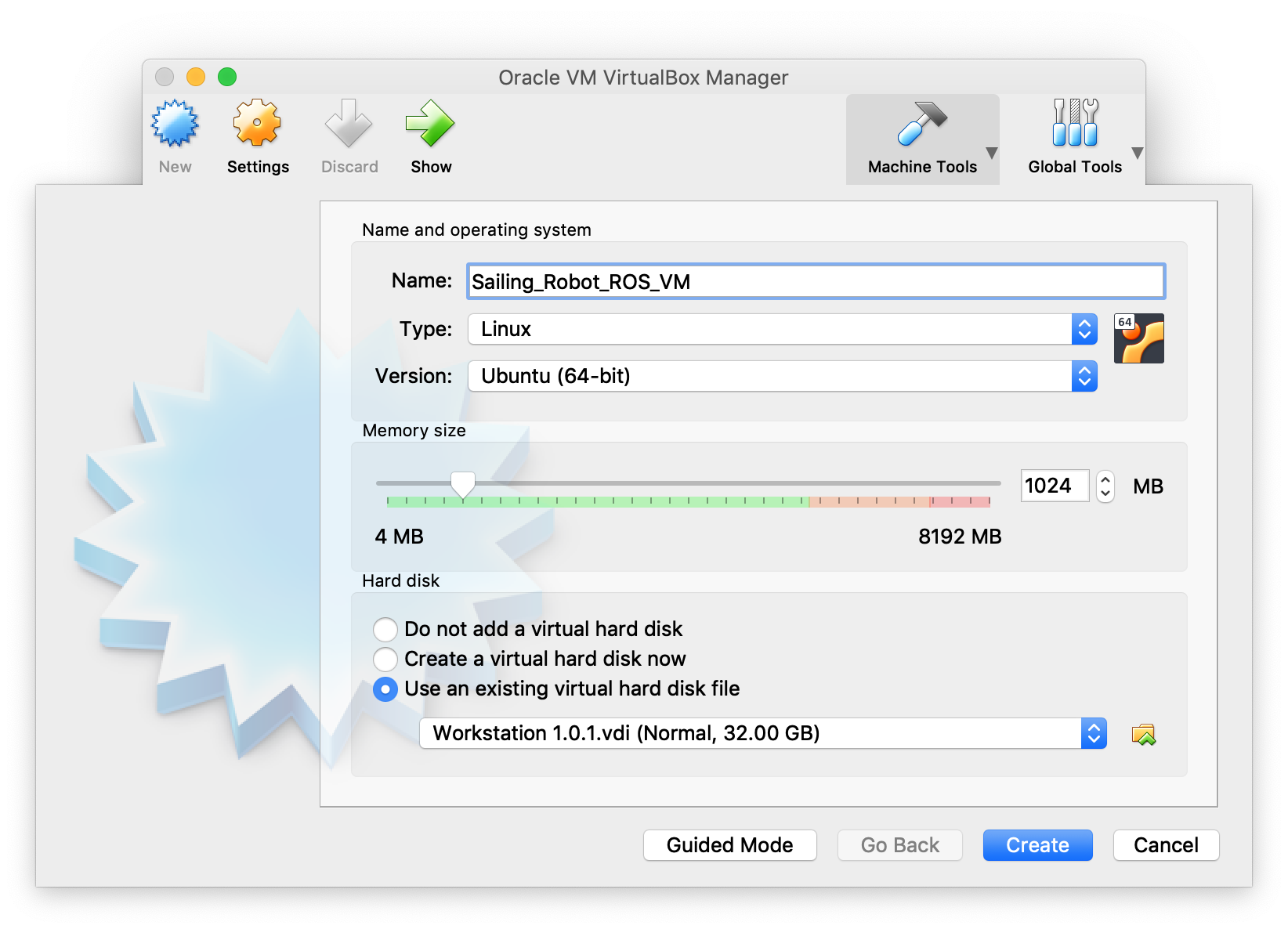Select 'Do not add a virtual hard disk'

[x=527, y=629]
